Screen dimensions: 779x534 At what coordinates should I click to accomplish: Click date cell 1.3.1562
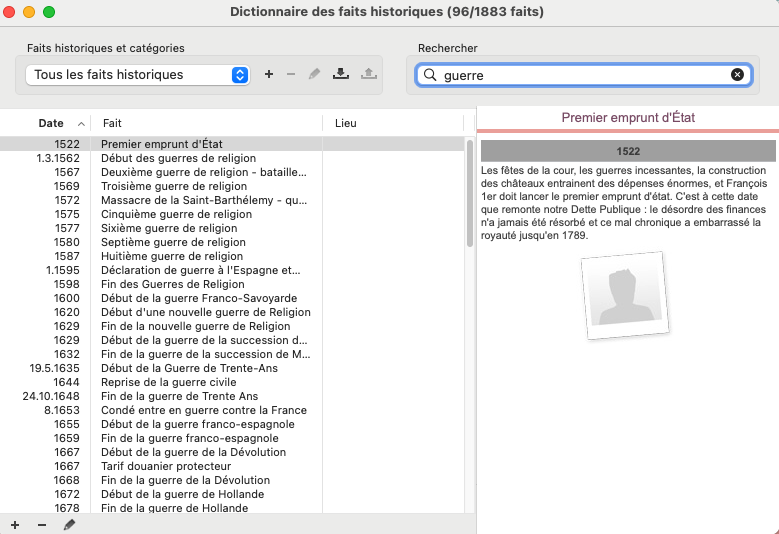click(x=58, y=158)
